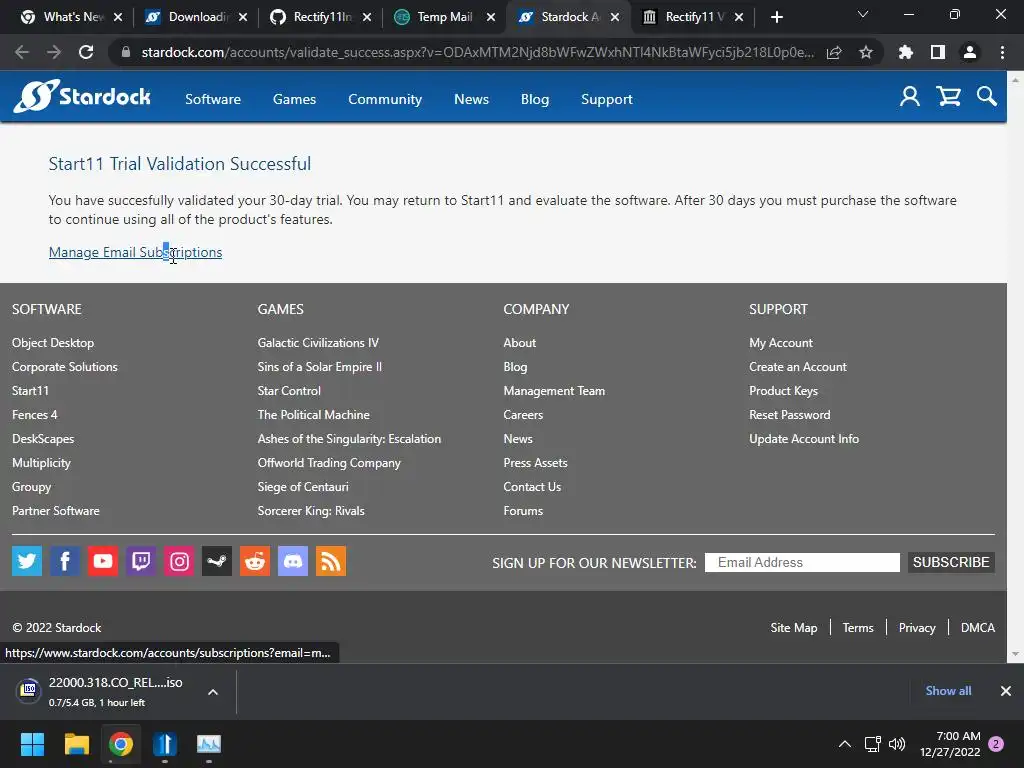Image resolution: width=1024 pixels, height=768 pixels.
Task: Click the Site Map footer link
Action: (793, 628)
